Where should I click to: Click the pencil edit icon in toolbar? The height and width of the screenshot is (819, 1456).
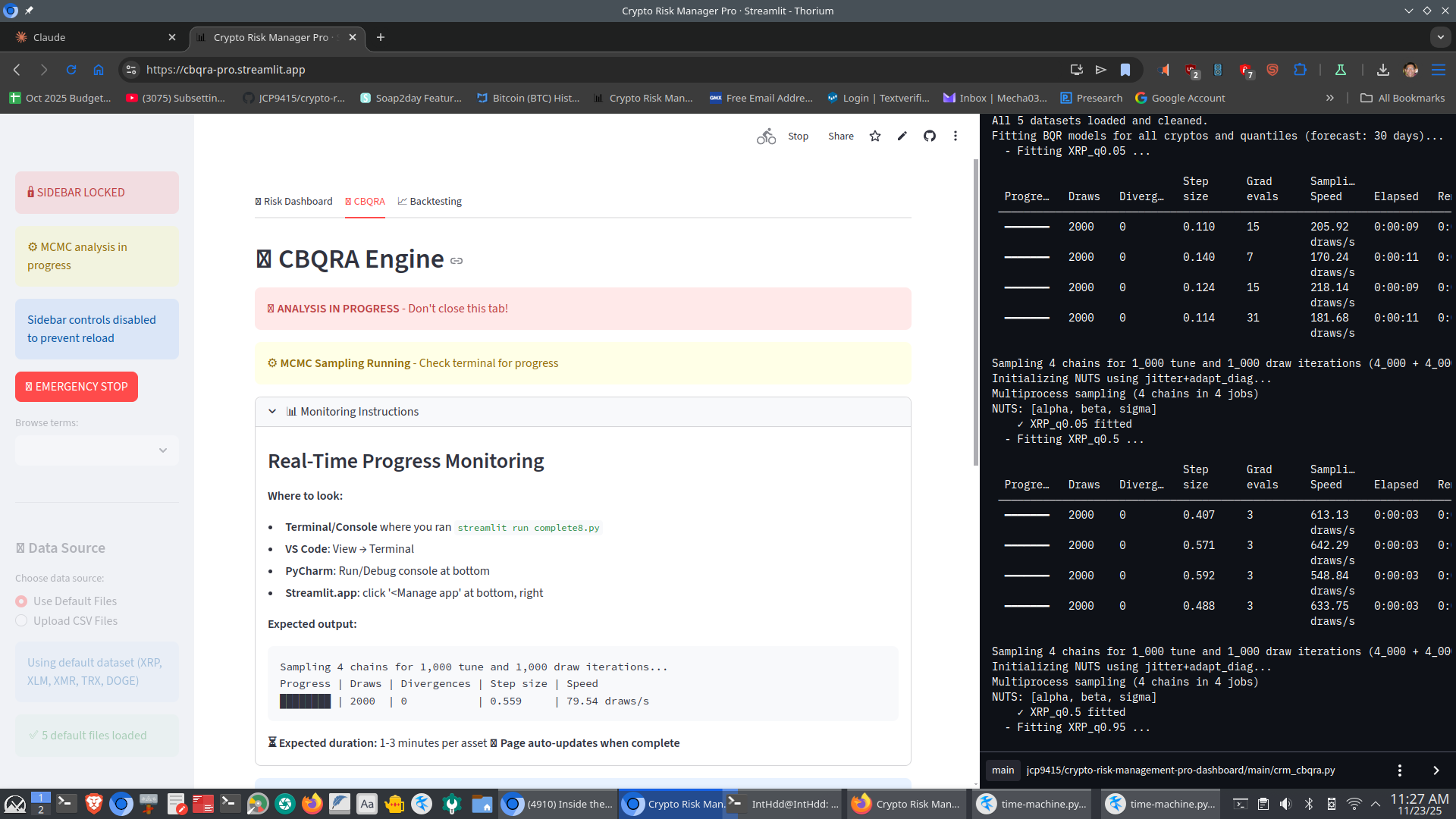(x=902, y=136)
